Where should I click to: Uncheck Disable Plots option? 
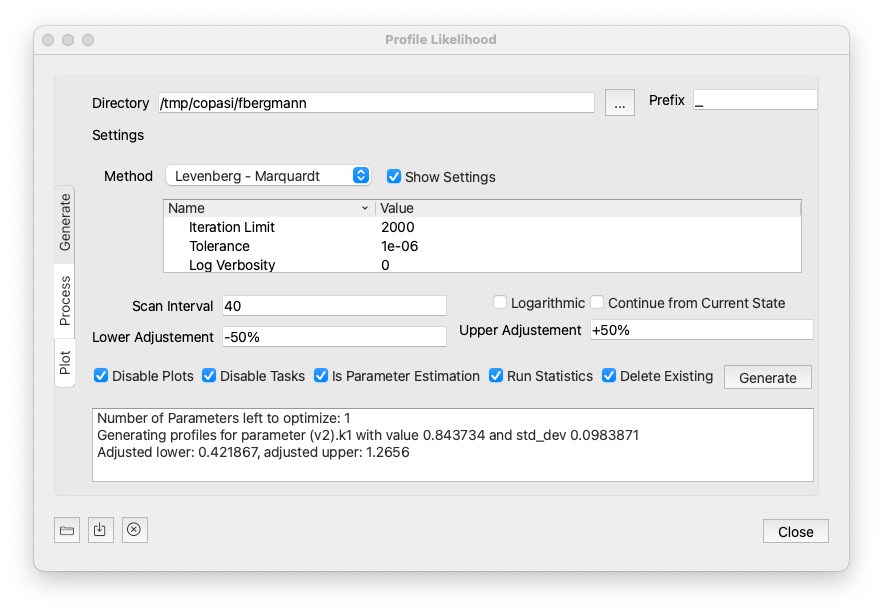pos(101,376)
